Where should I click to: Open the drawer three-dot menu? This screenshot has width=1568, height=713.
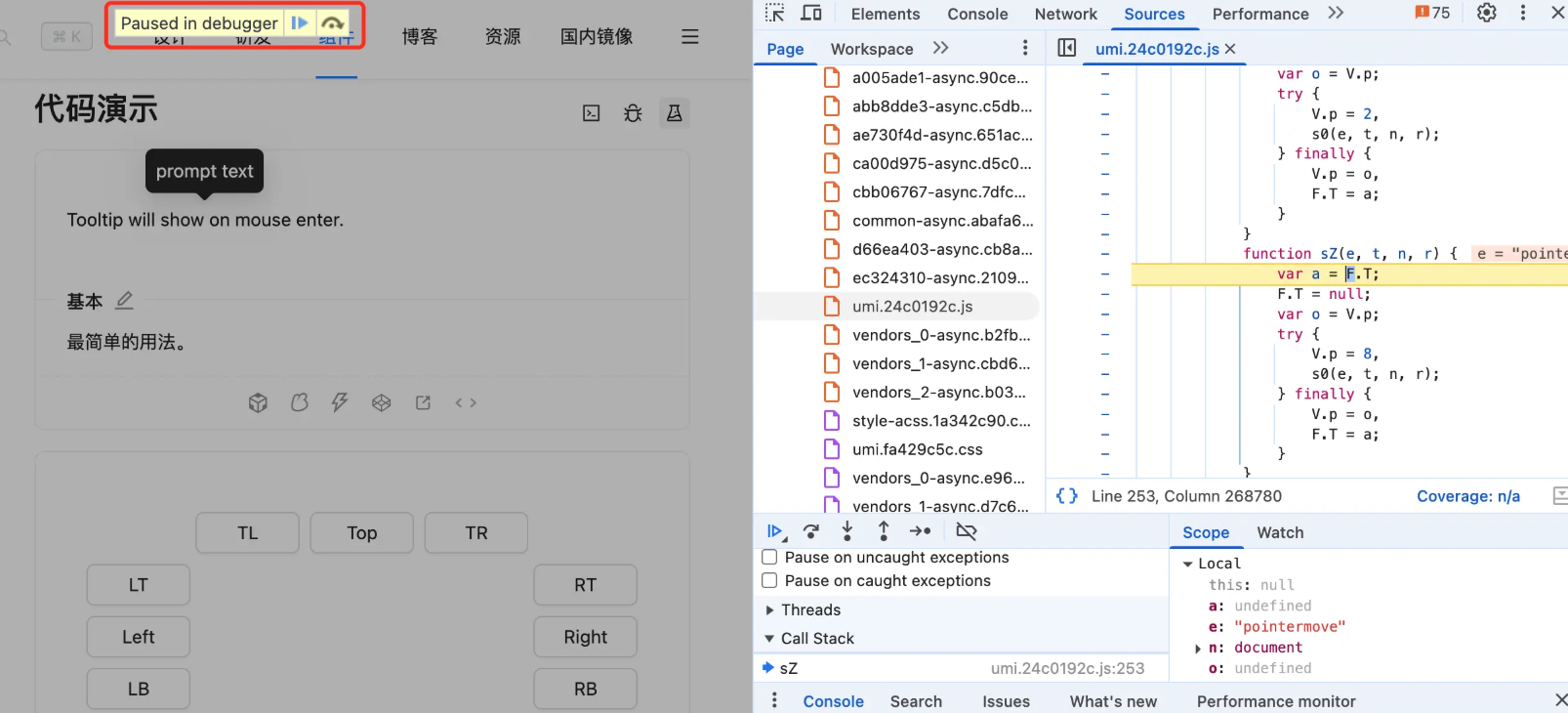pos(774,700)
